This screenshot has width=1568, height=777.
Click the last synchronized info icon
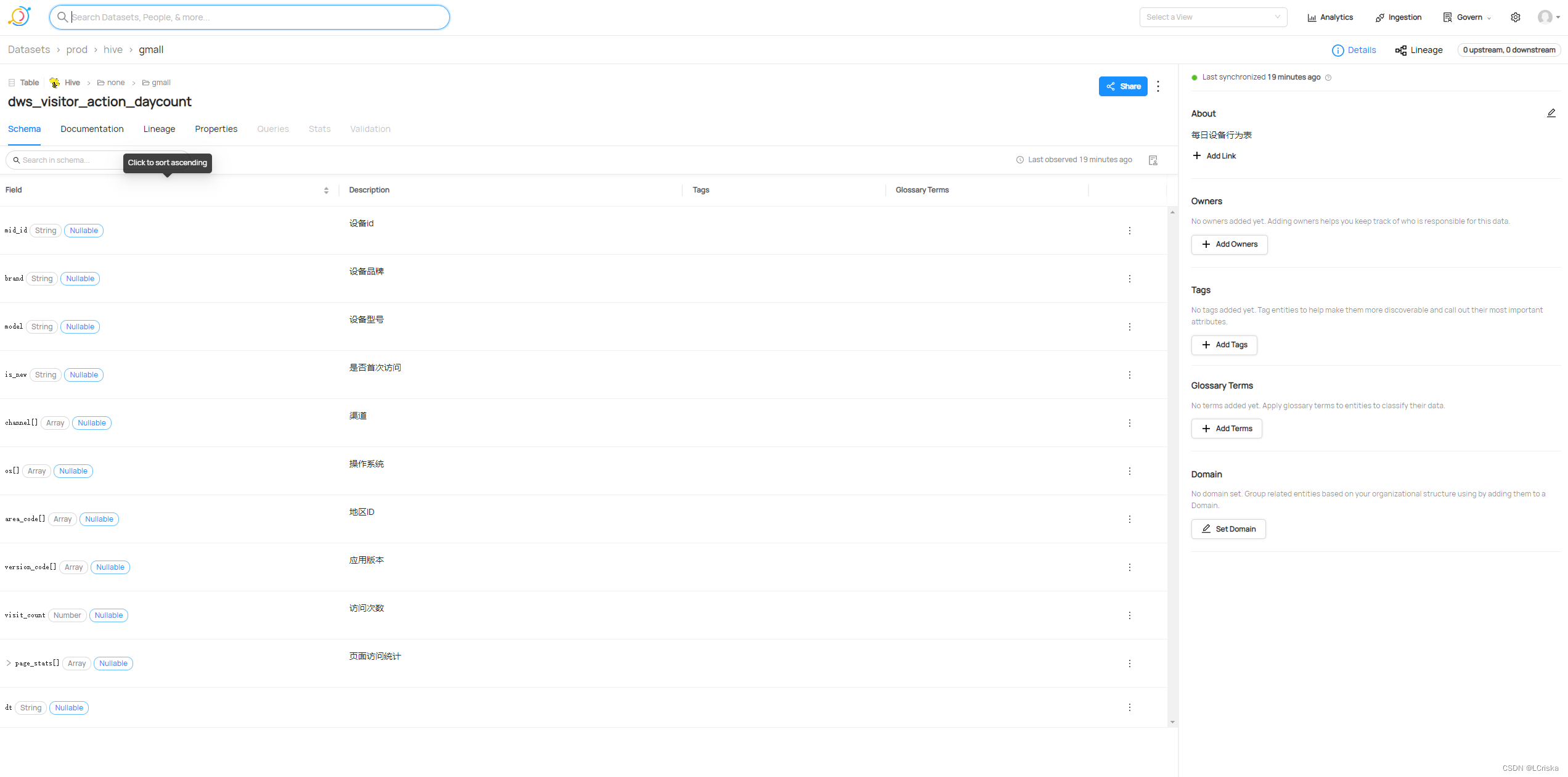pyautogui.click(x=1328, y=78)
